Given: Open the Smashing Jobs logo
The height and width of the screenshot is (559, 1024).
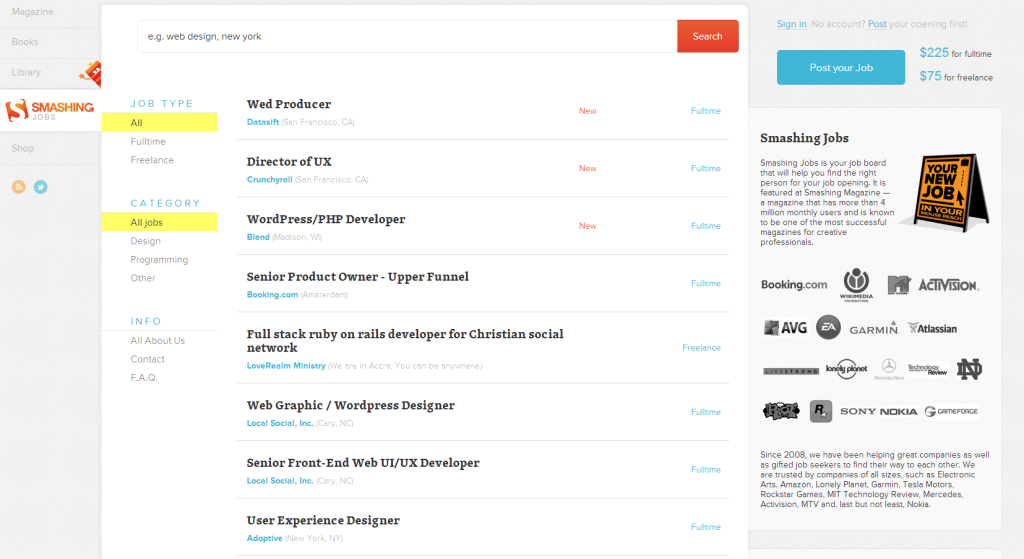Looking at the screenshot, I should [50, 111].
